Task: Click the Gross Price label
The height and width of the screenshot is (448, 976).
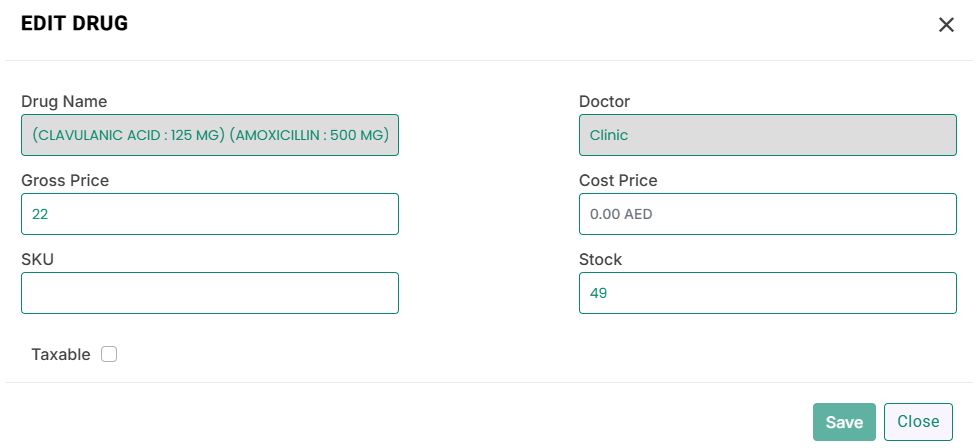Action: [x=65, y=180]
